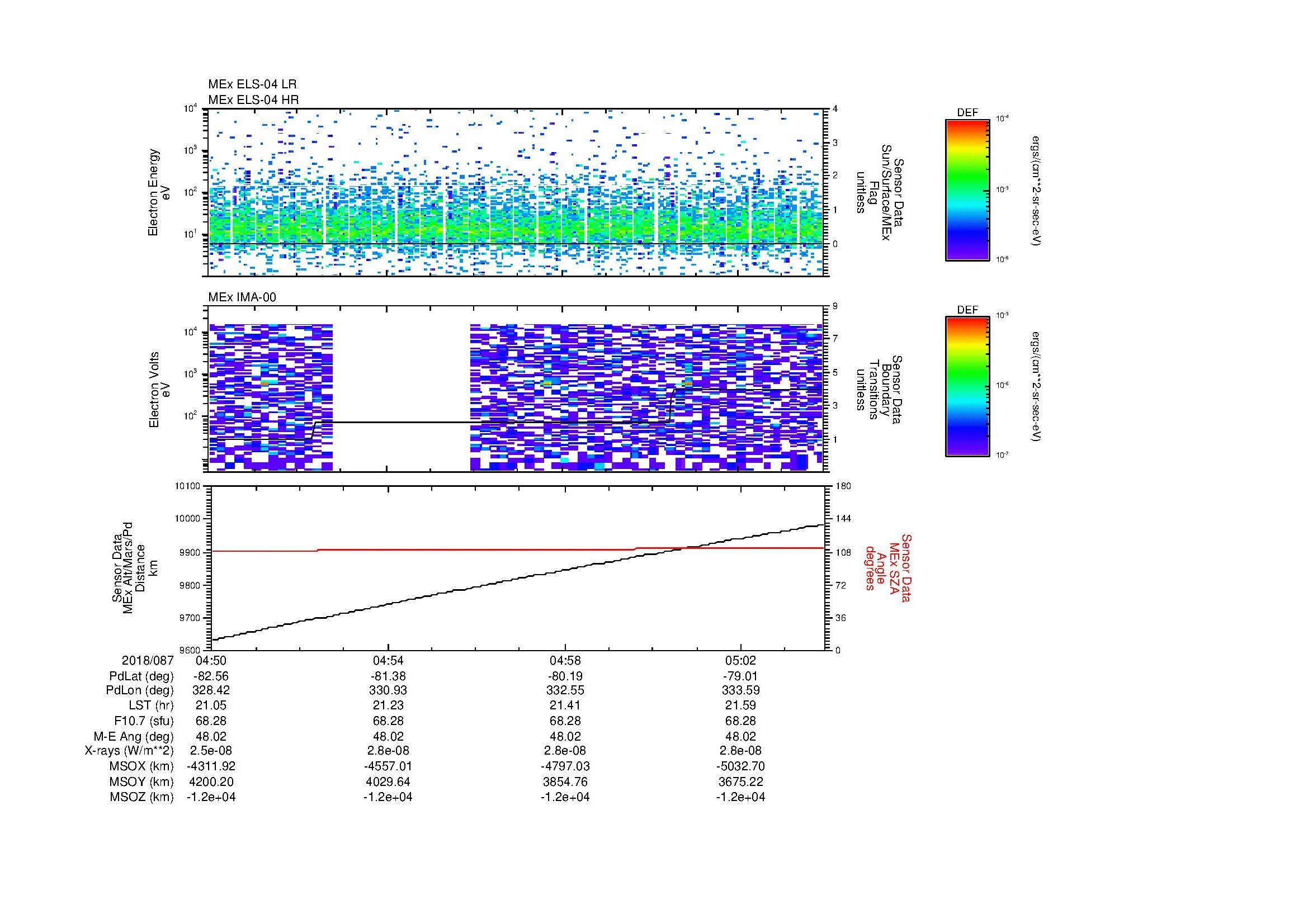Click the IMA ion spectrogram panel

pos(516,389)
